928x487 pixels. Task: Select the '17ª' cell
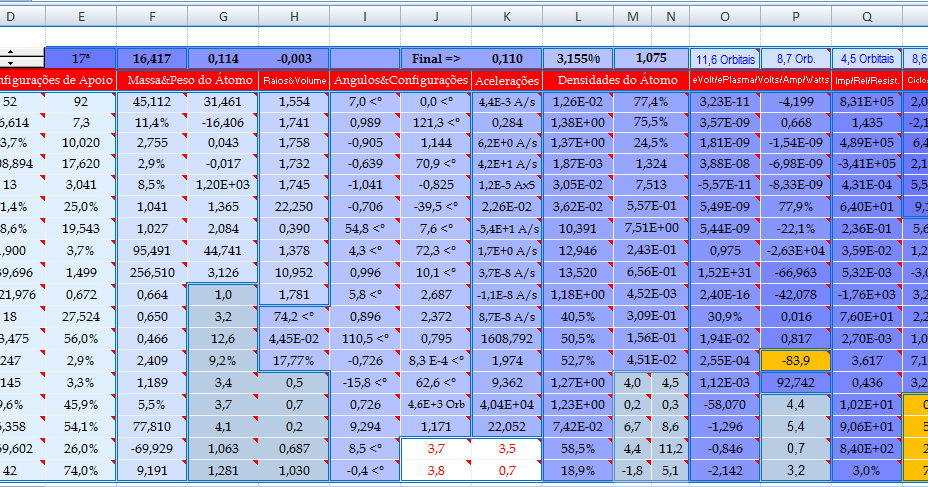pyautogui.click(x=80, y=59)
